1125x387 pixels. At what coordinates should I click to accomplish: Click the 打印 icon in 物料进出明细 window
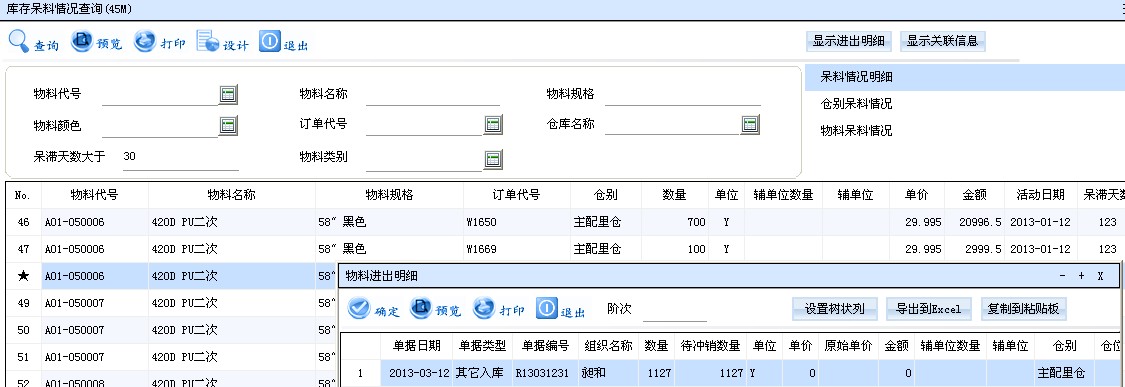[x=484, y=309]
